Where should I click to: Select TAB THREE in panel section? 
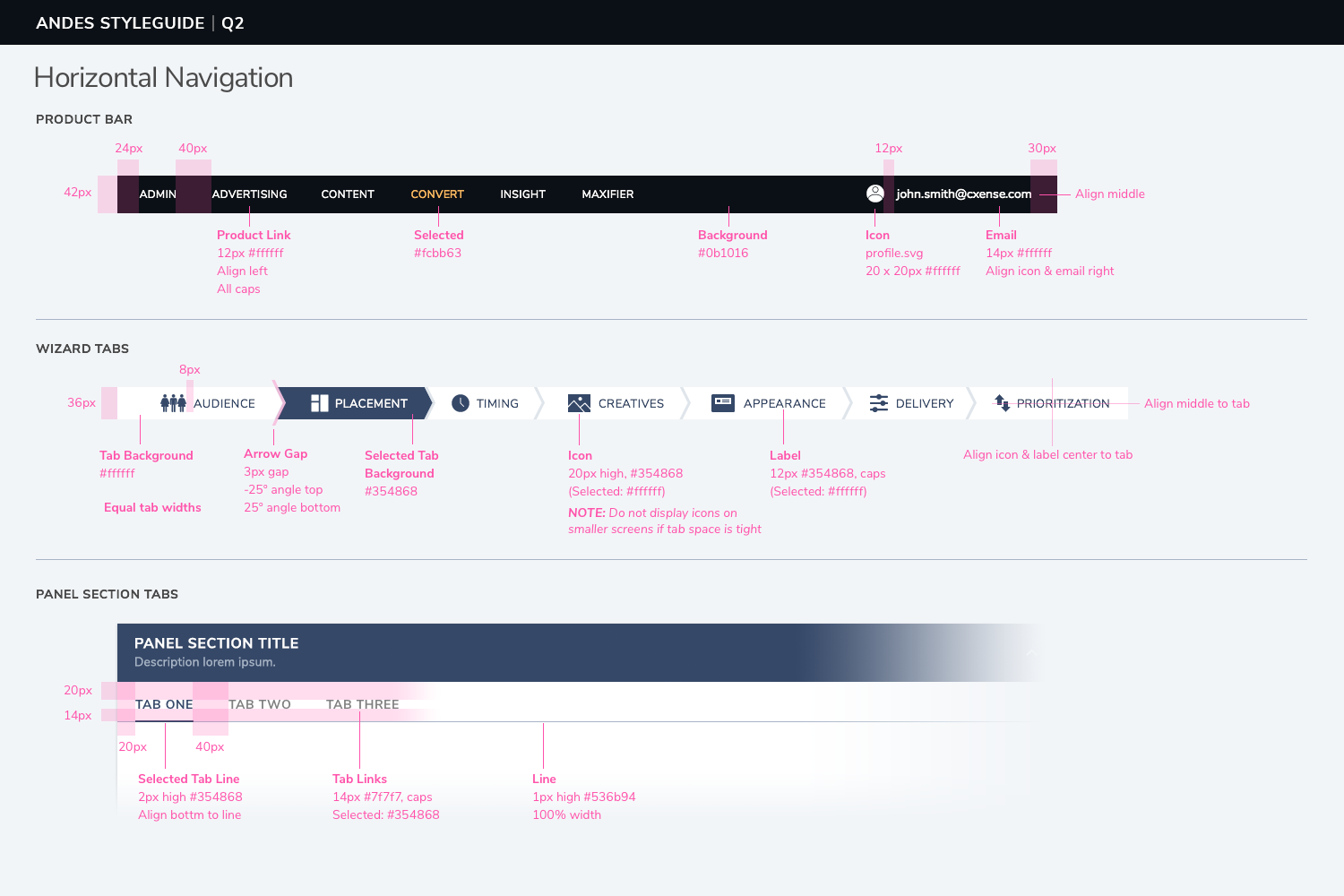point(363,704)
